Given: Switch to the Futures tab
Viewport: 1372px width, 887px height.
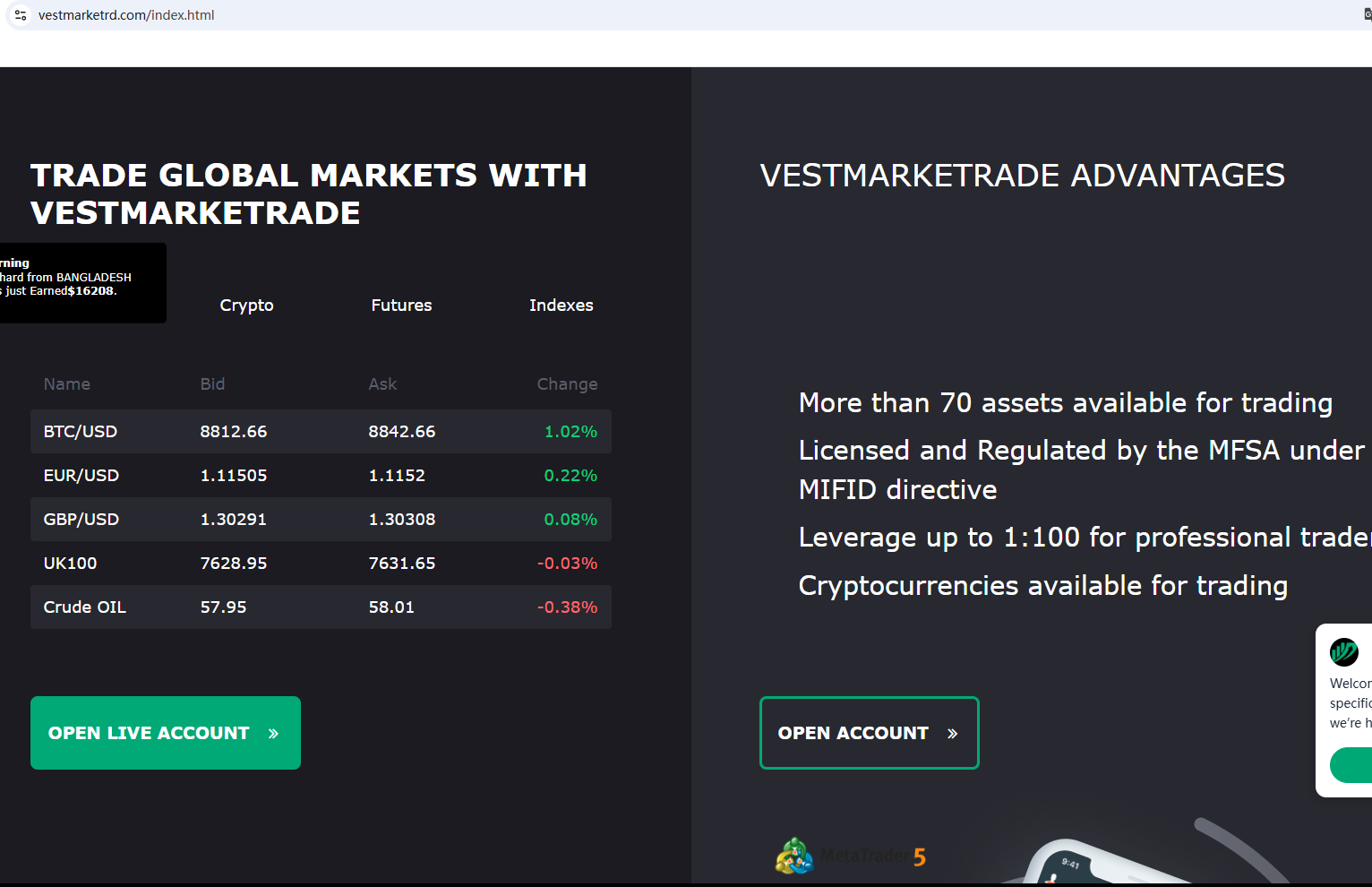Looking at the screenshot, I should point(401,306).
